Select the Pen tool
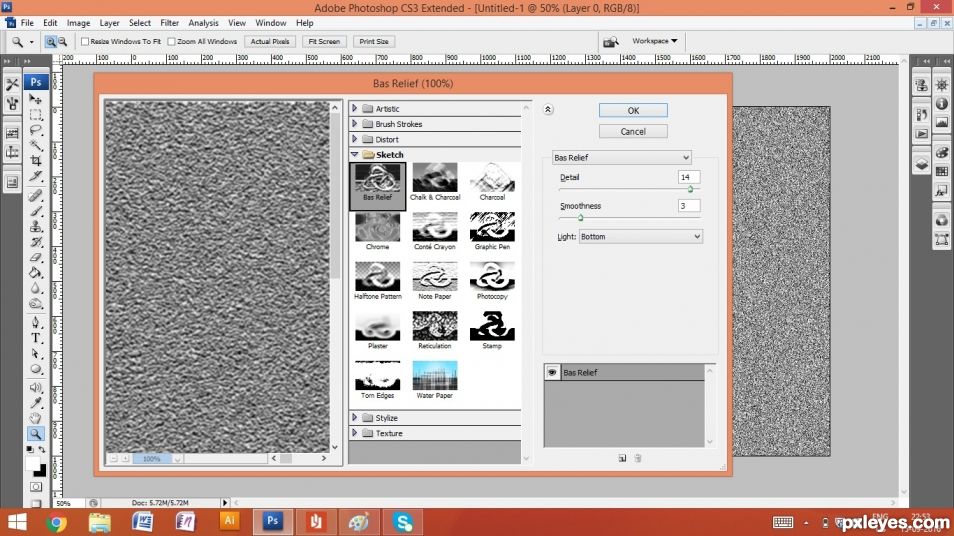This screenshot has height=536, width=954. (35, 322)
